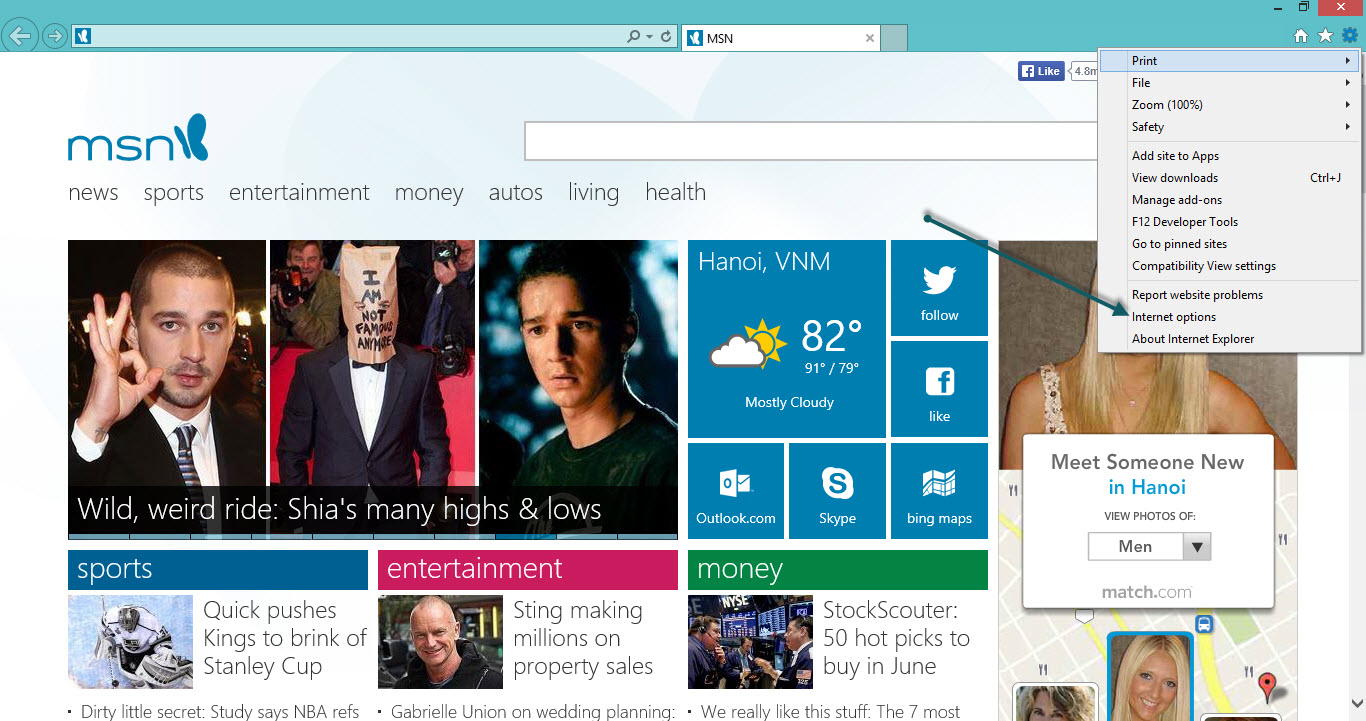Select the MSN browser tab
The width and height of the screenshot is (1366, 721).
(780, 38)
